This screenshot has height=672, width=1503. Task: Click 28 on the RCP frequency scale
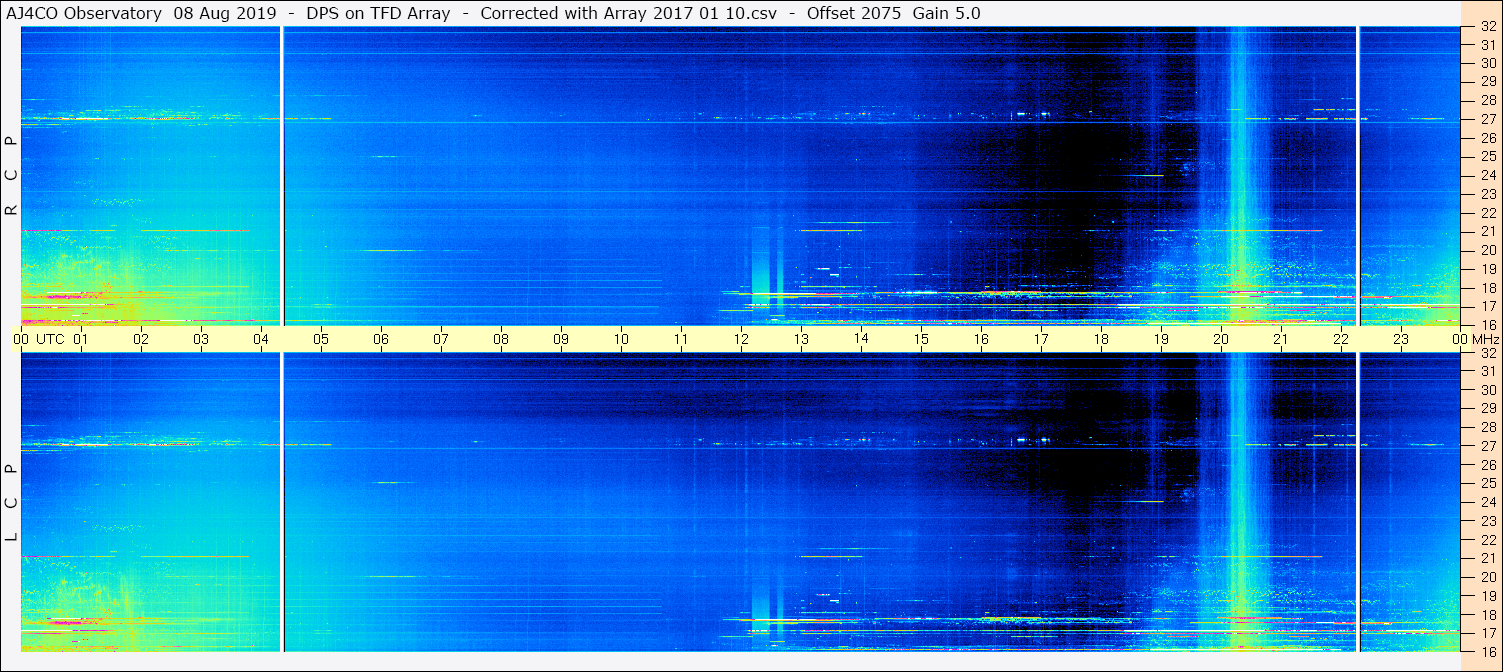click(1487, 101)
